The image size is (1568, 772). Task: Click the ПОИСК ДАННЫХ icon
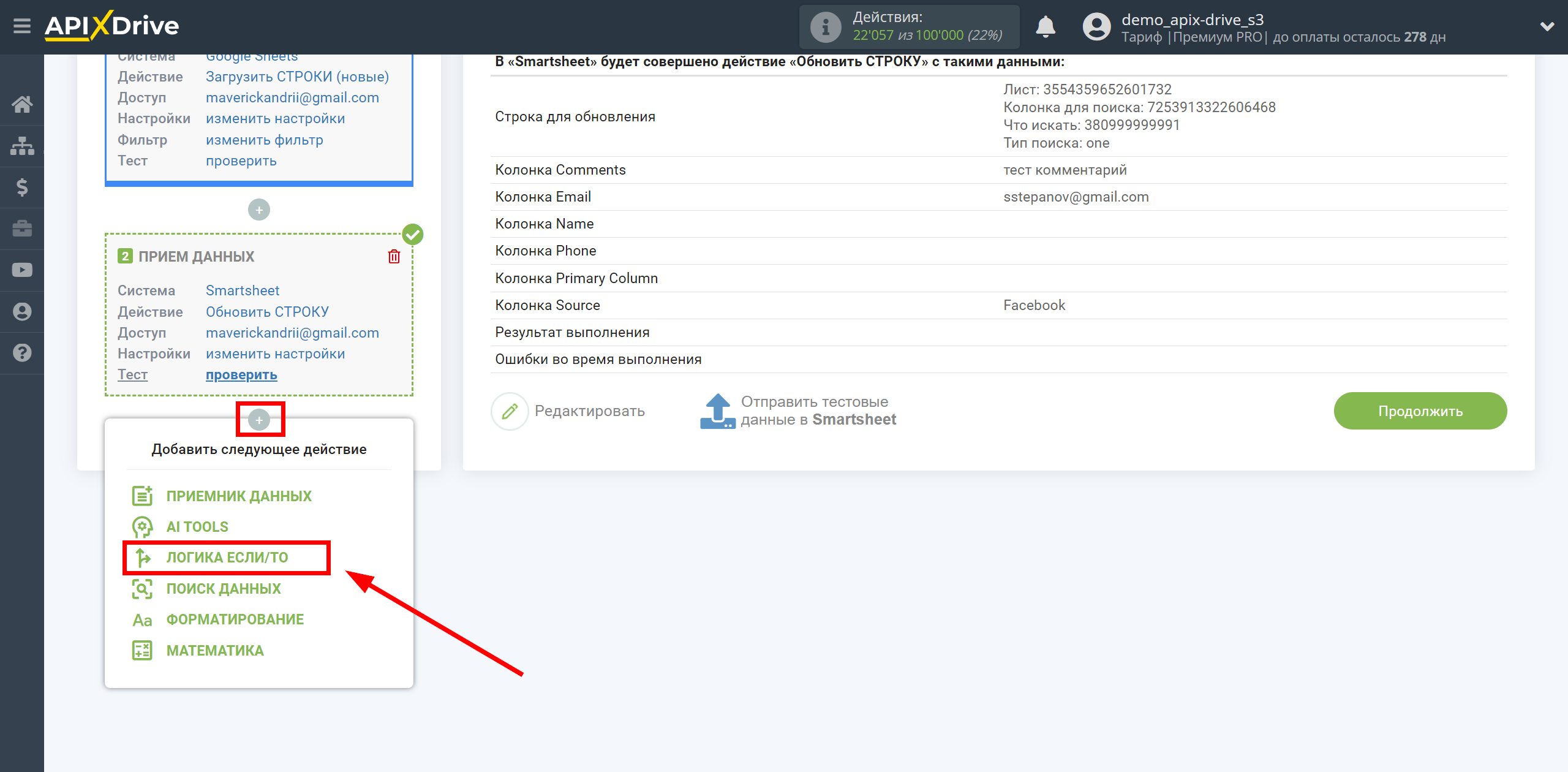tap(142, 589)
